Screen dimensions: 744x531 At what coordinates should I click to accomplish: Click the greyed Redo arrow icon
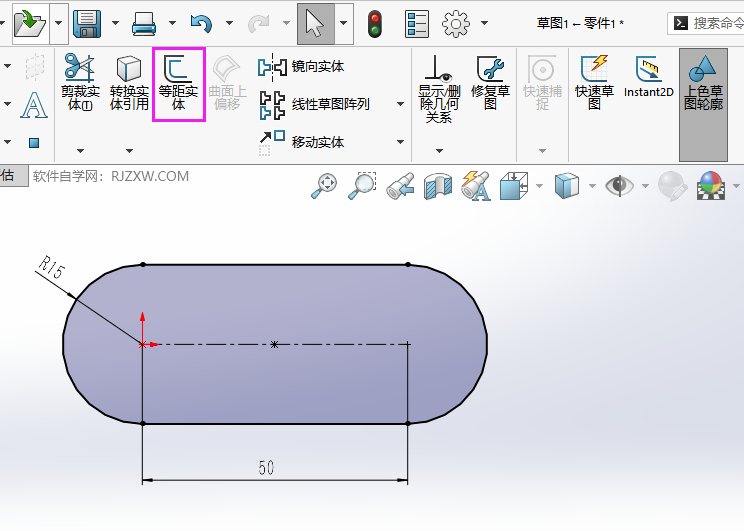pos(259,23)
